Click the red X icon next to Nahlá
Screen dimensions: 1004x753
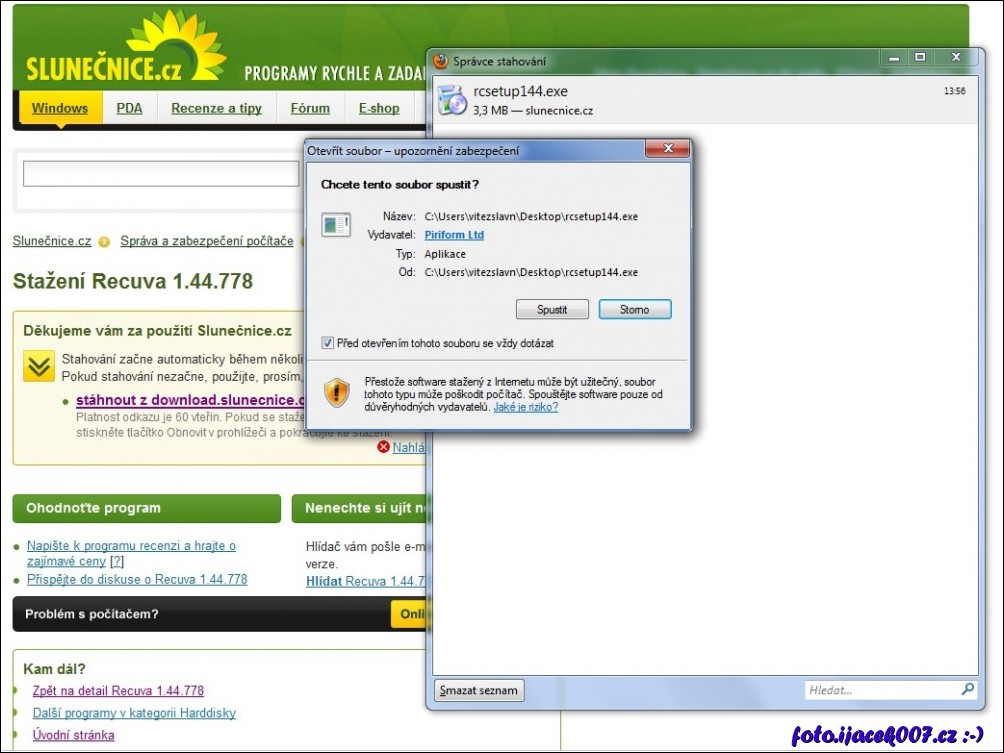point(384,447)
